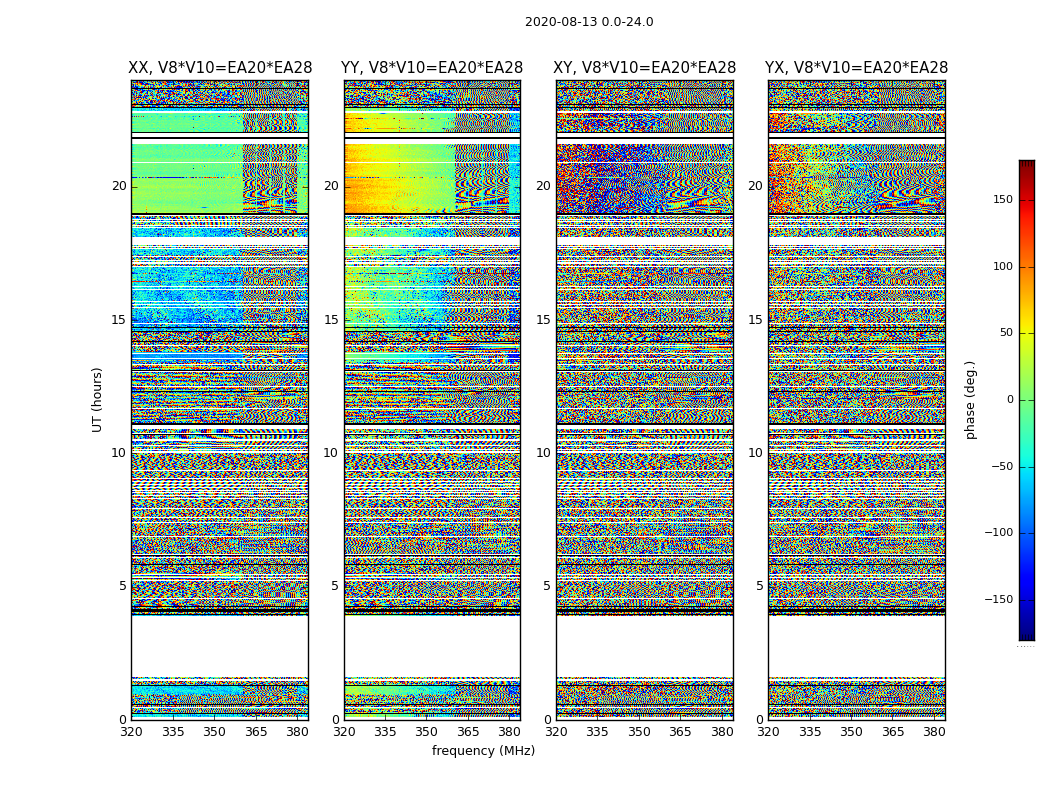The width and height of the screenshot is (1050, 800).
Task: Click the colorbar tick label −150
Action: click(x=998, y=599)
